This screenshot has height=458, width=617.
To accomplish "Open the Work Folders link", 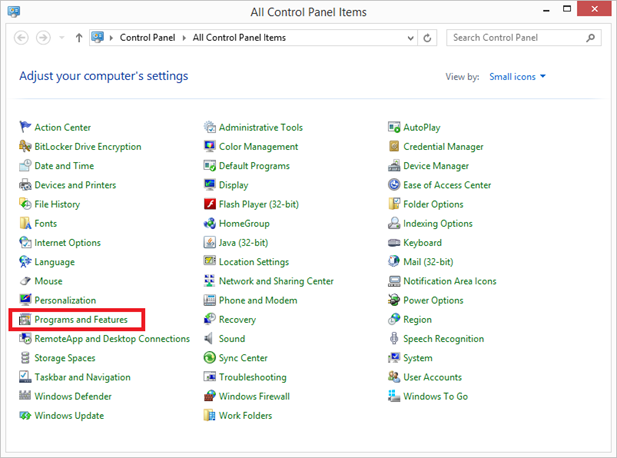I will (x=246, y=416).
